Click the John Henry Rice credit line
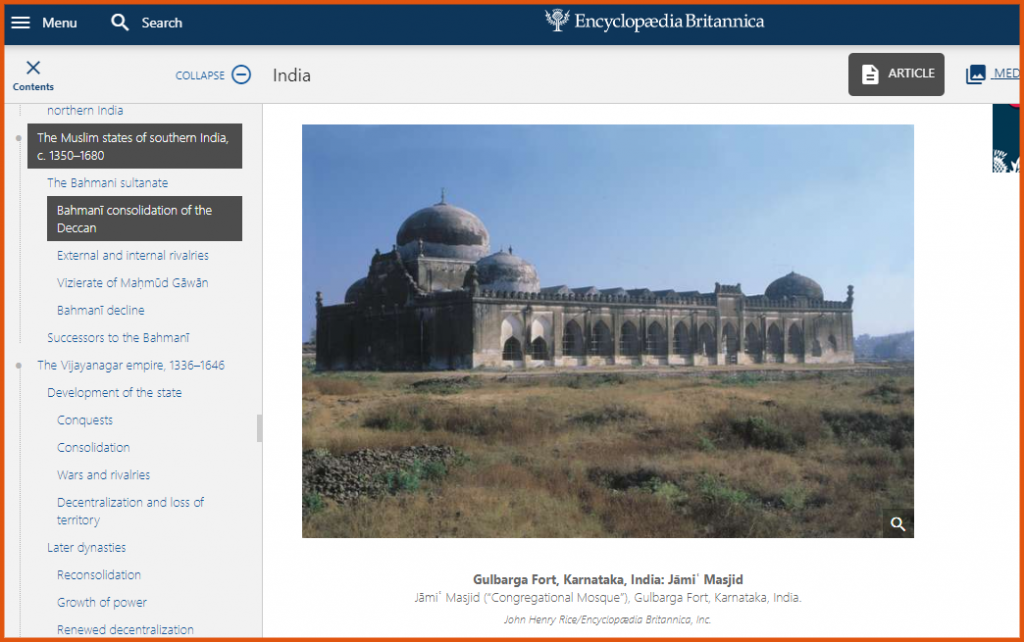Screen dimensions: 1024x642 point(607,619)
